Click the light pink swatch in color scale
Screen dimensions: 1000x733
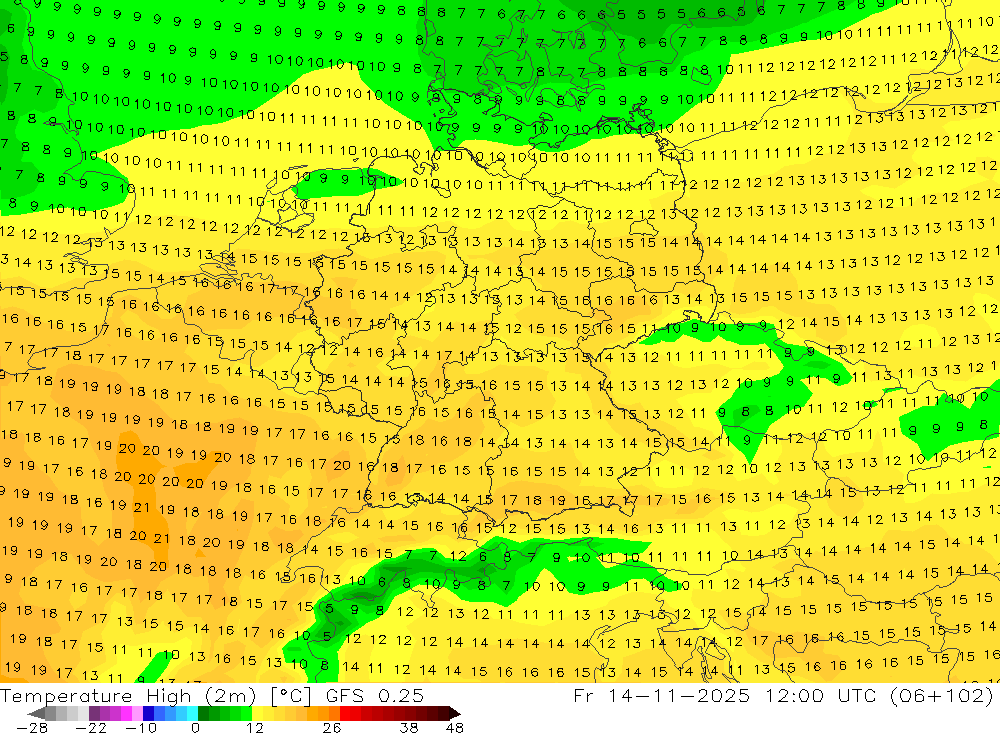(137, 713)
